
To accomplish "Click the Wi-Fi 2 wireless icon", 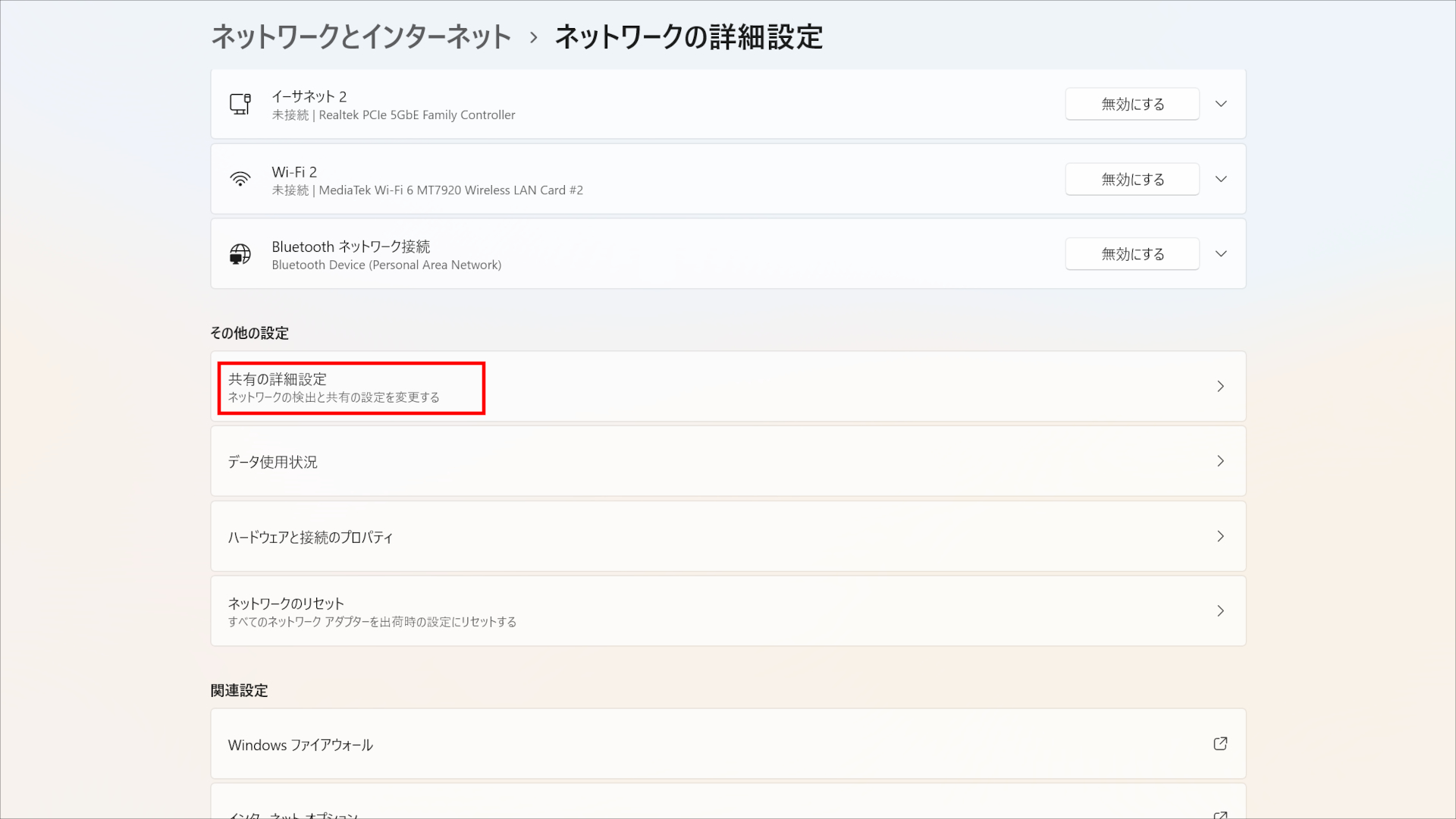I will coord(240,179).
